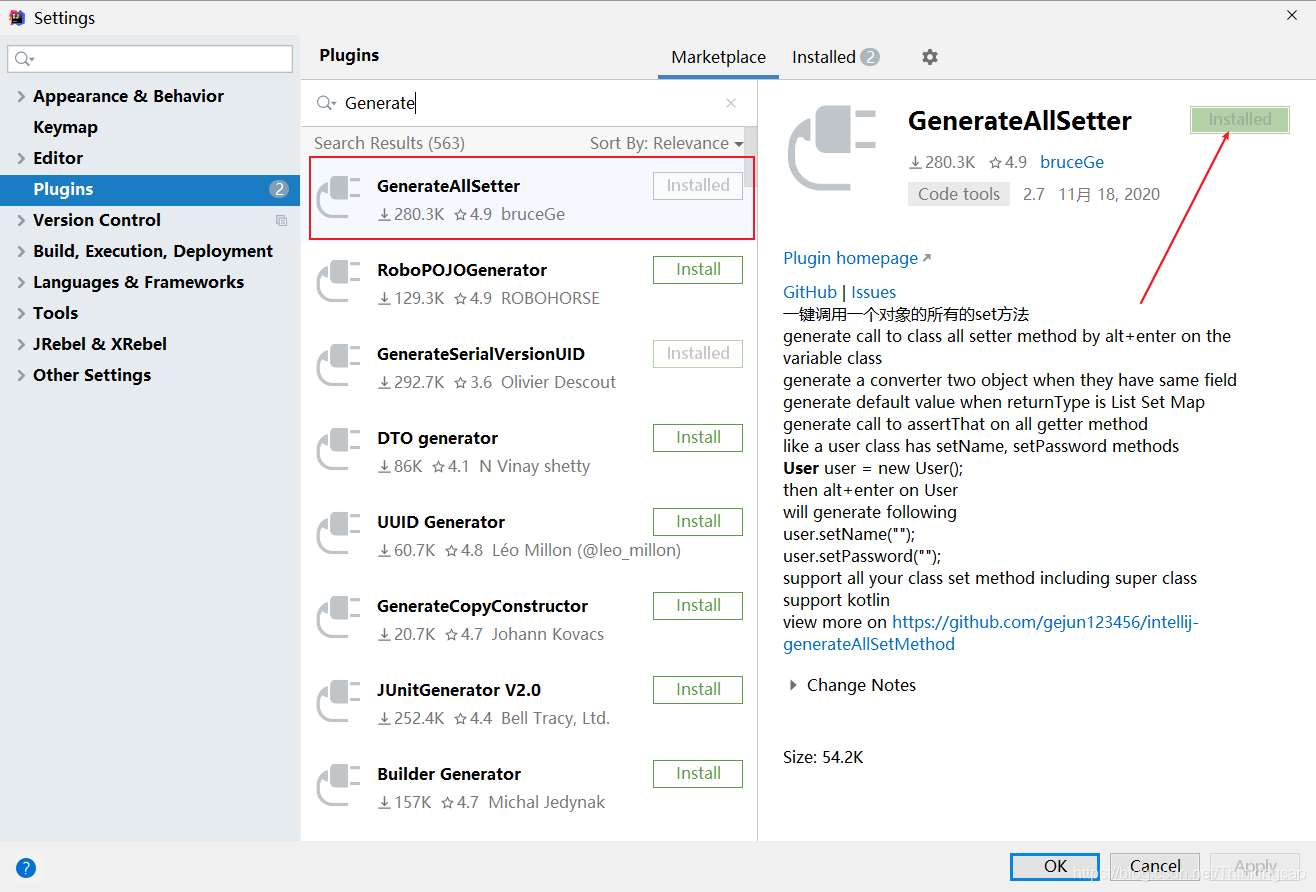This screenshot has height=892, width=1316.
Task: Click the OK button
Action: tap(1055, 866)
